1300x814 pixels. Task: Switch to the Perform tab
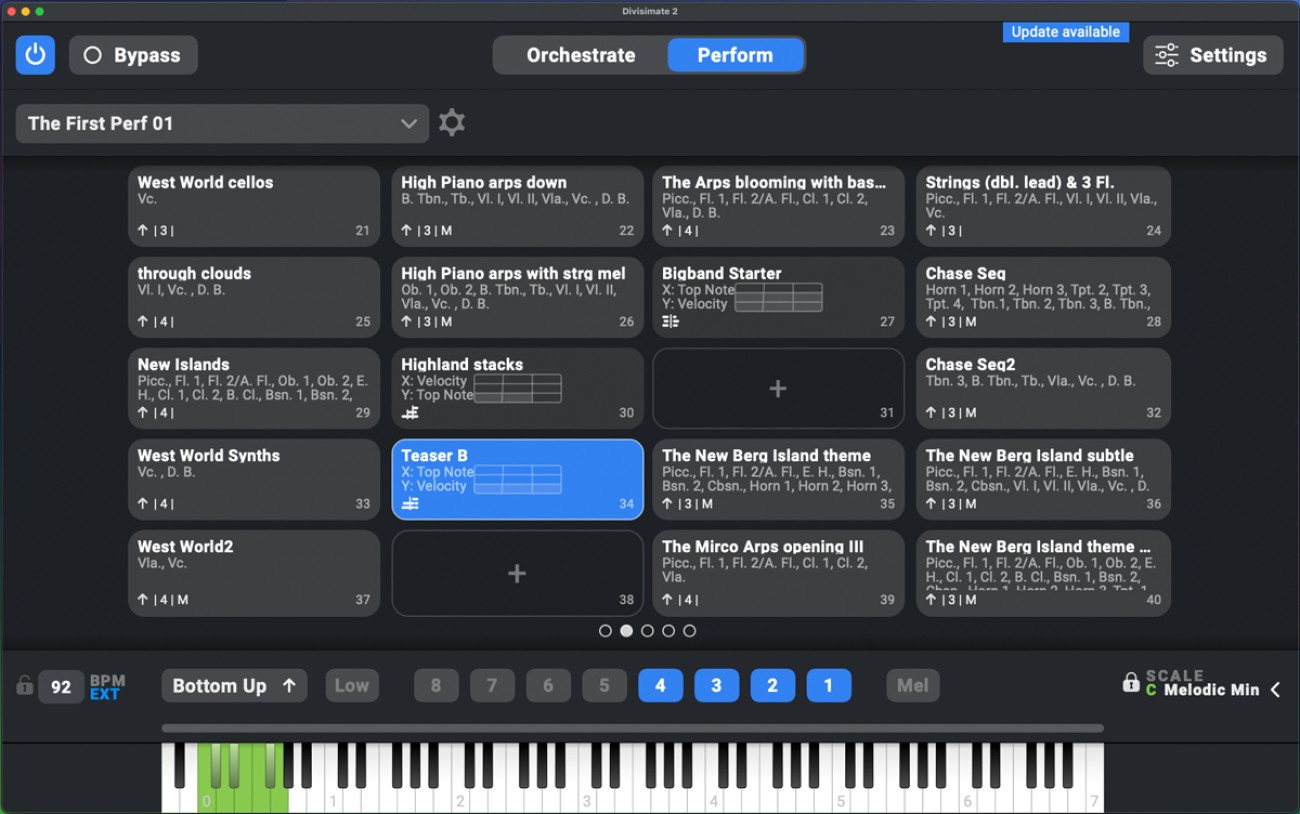coord(736,55)
